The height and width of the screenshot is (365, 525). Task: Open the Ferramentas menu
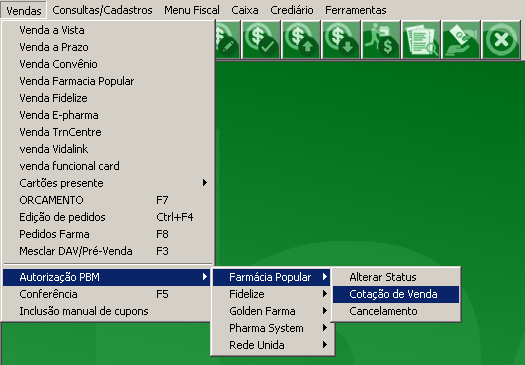[x=356, y=10]
